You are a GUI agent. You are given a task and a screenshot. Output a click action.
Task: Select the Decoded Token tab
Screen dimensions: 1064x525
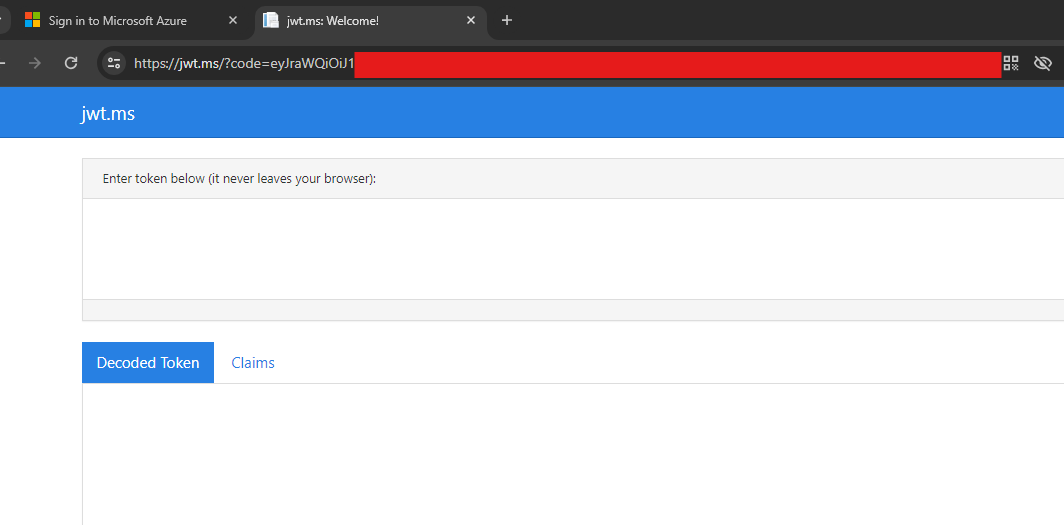148,363
